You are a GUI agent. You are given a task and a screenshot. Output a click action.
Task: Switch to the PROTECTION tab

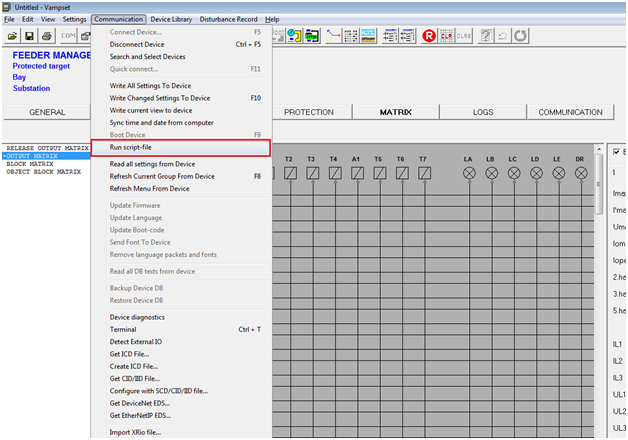[309, 112]
